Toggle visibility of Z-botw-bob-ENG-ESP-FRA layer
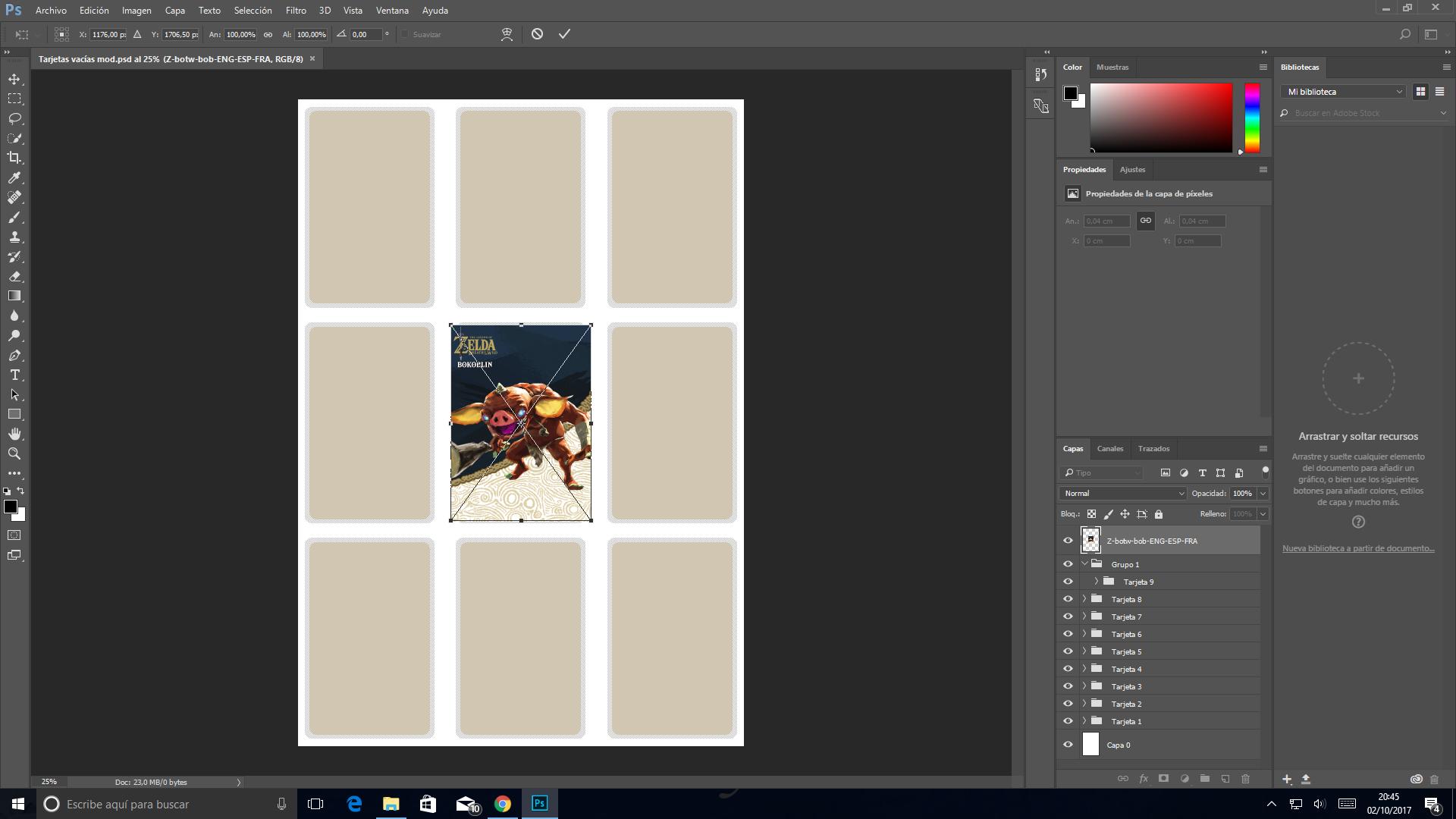The image size is (1456, 819). (x=1068, y=541)
